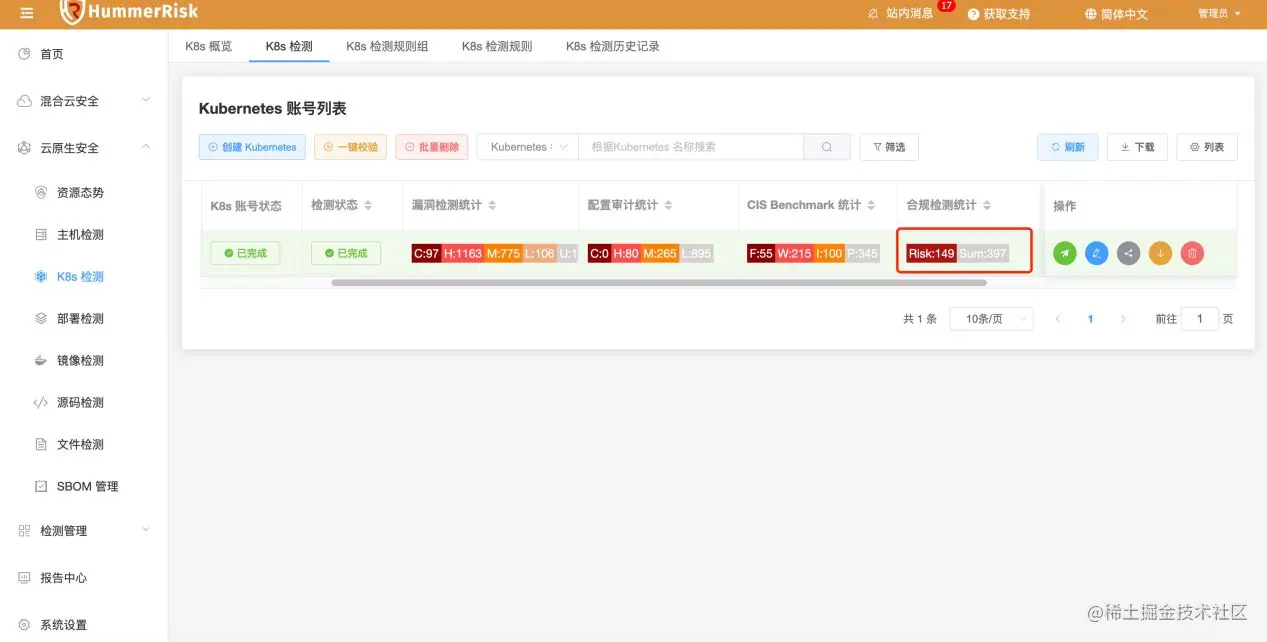Viewport: 1267px width, 642px height.
Task: Open Kubernetes search field dropdown
Action: (x=528, y=147)
